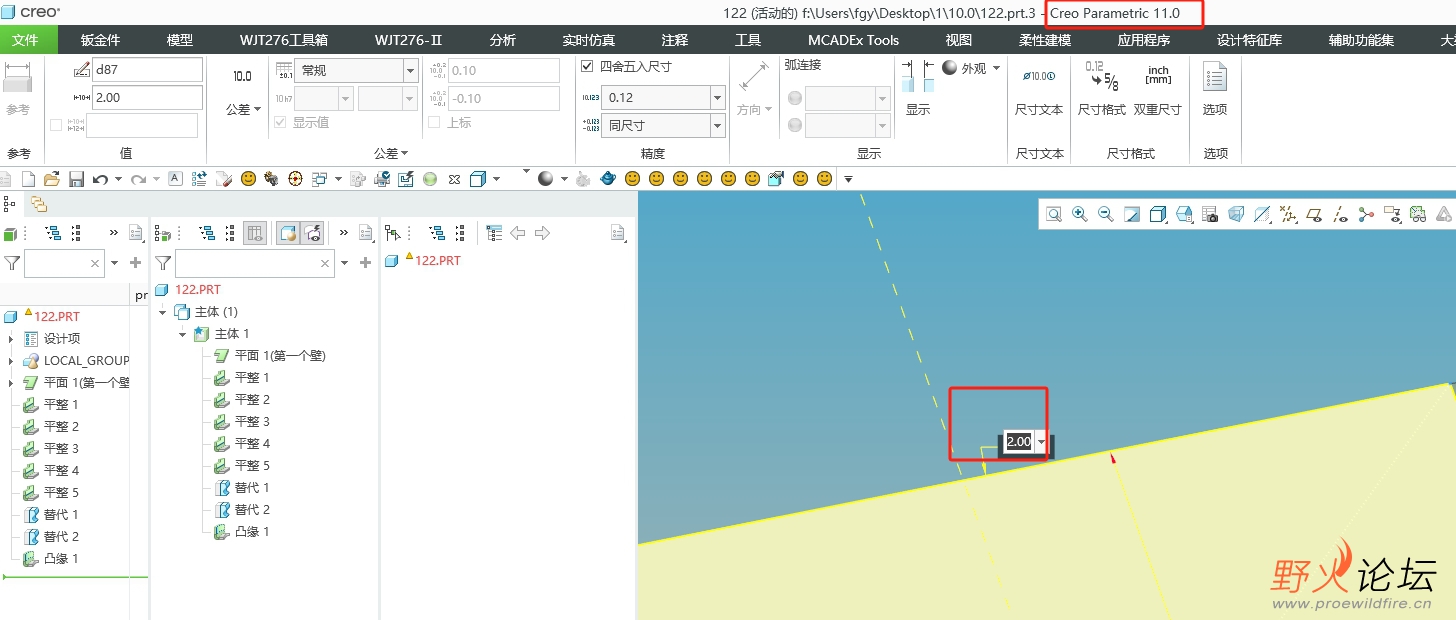
Task: Click the View Manager camera icon
Action: click(1210, 214)
